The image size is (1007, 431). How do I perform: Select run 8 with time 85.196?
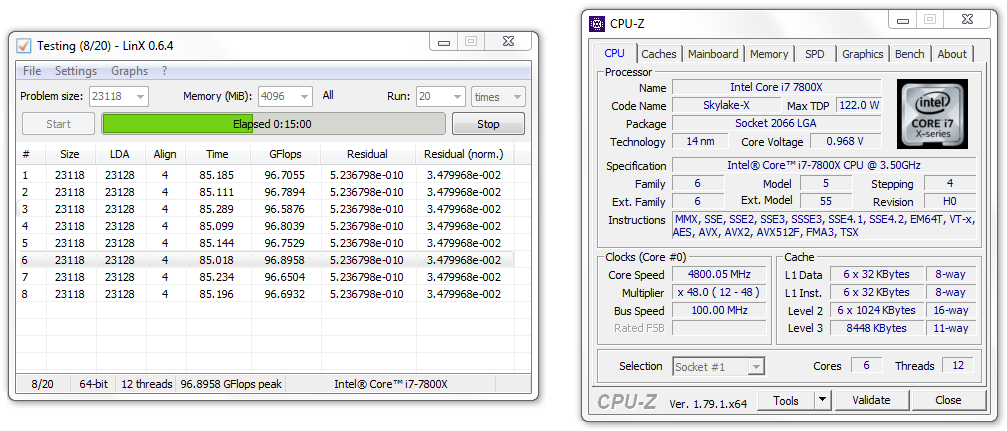265,294
